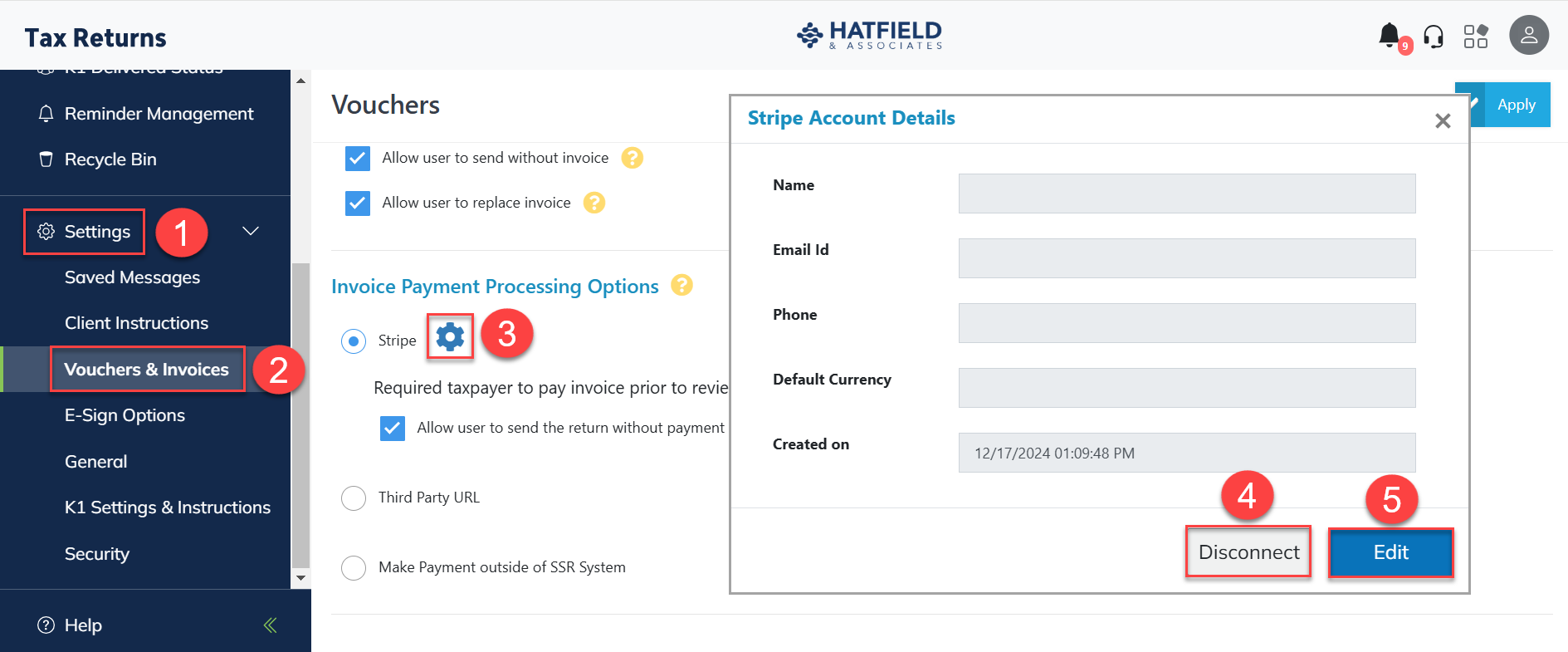Close the Stripe Account Details dialog

point(1443,121)
